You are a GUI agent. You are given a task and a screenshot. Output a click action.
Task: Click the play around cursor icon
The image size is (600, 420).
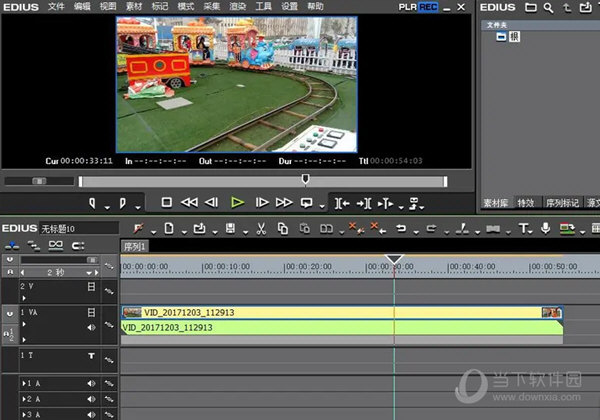point(385,203)
